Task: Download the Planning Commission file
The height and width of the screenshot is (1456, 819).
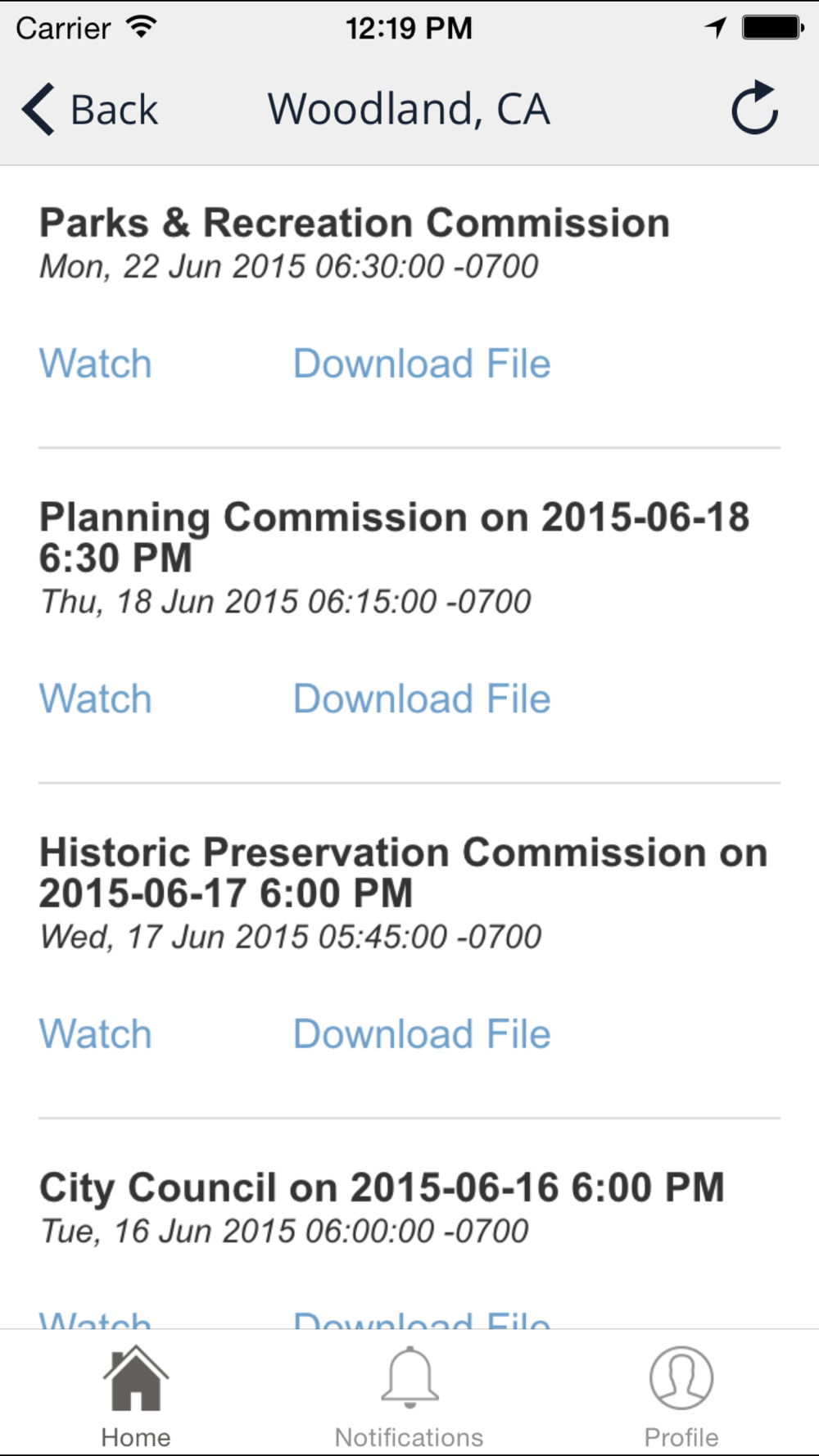Action: [x=422, y=699]
